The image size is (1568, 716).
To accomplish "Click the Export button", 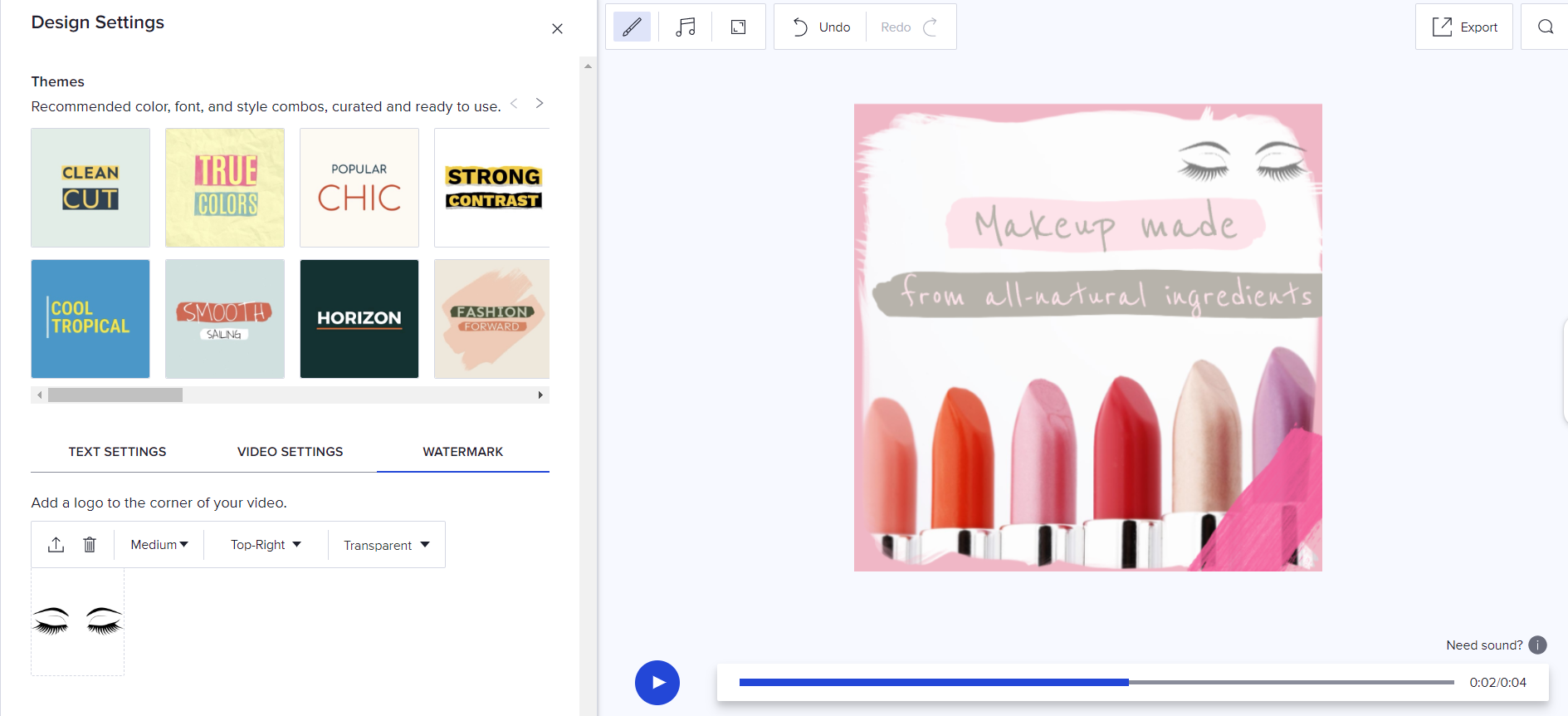I will [1464, 27].
